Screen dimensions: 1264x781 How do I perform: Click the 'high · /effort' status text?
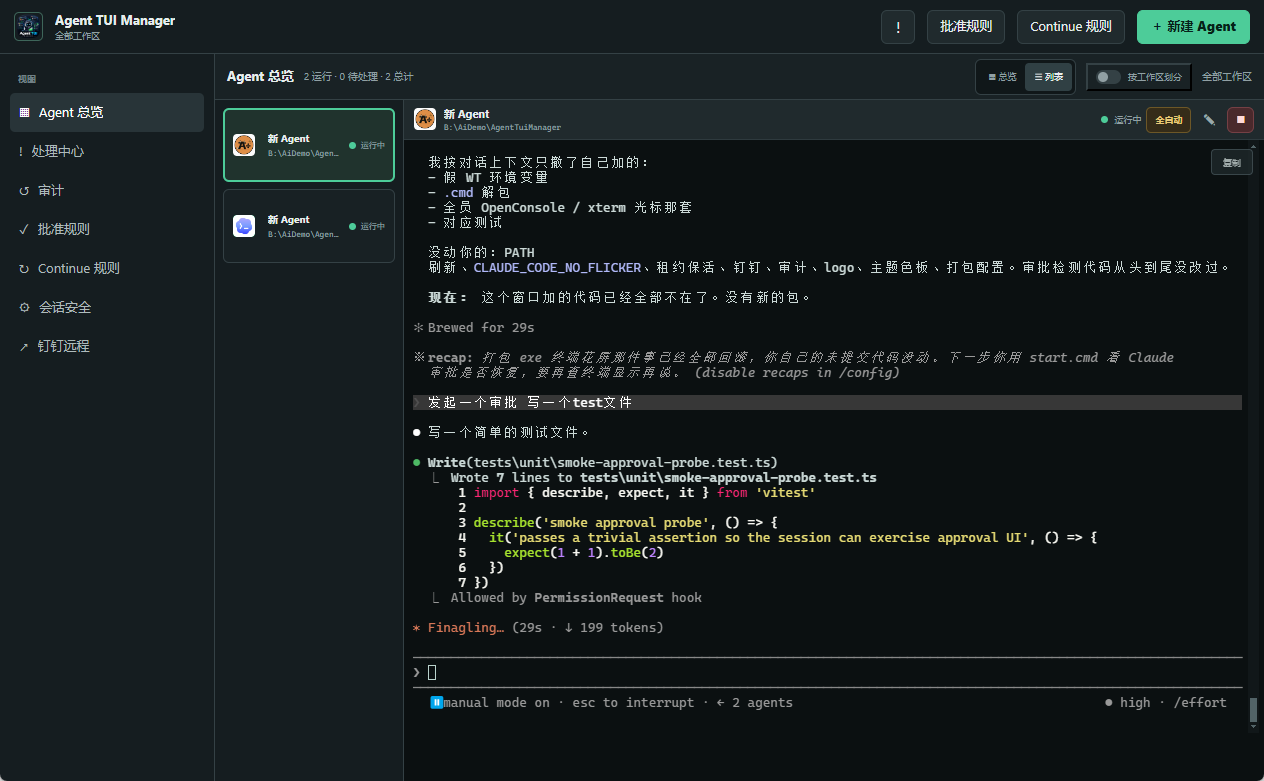[x=1166, y=703]
